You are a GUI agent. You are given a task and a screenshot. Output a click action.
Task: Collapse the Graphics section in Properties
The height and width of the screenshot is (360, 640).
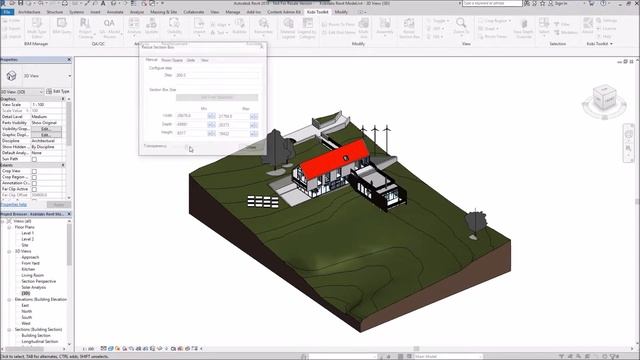63,99
